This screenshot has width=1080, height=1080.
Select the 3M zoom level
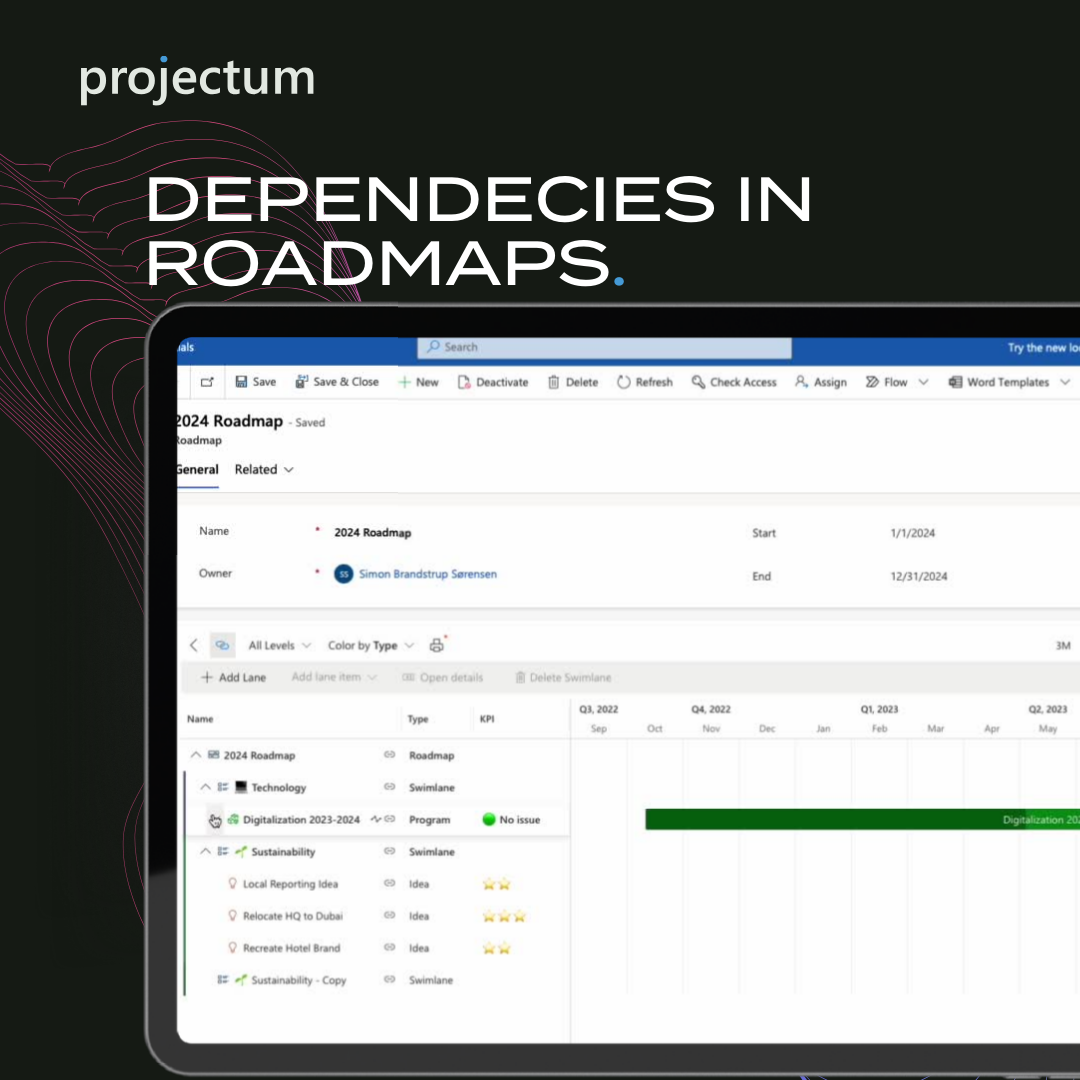(x=1063, y=645)
